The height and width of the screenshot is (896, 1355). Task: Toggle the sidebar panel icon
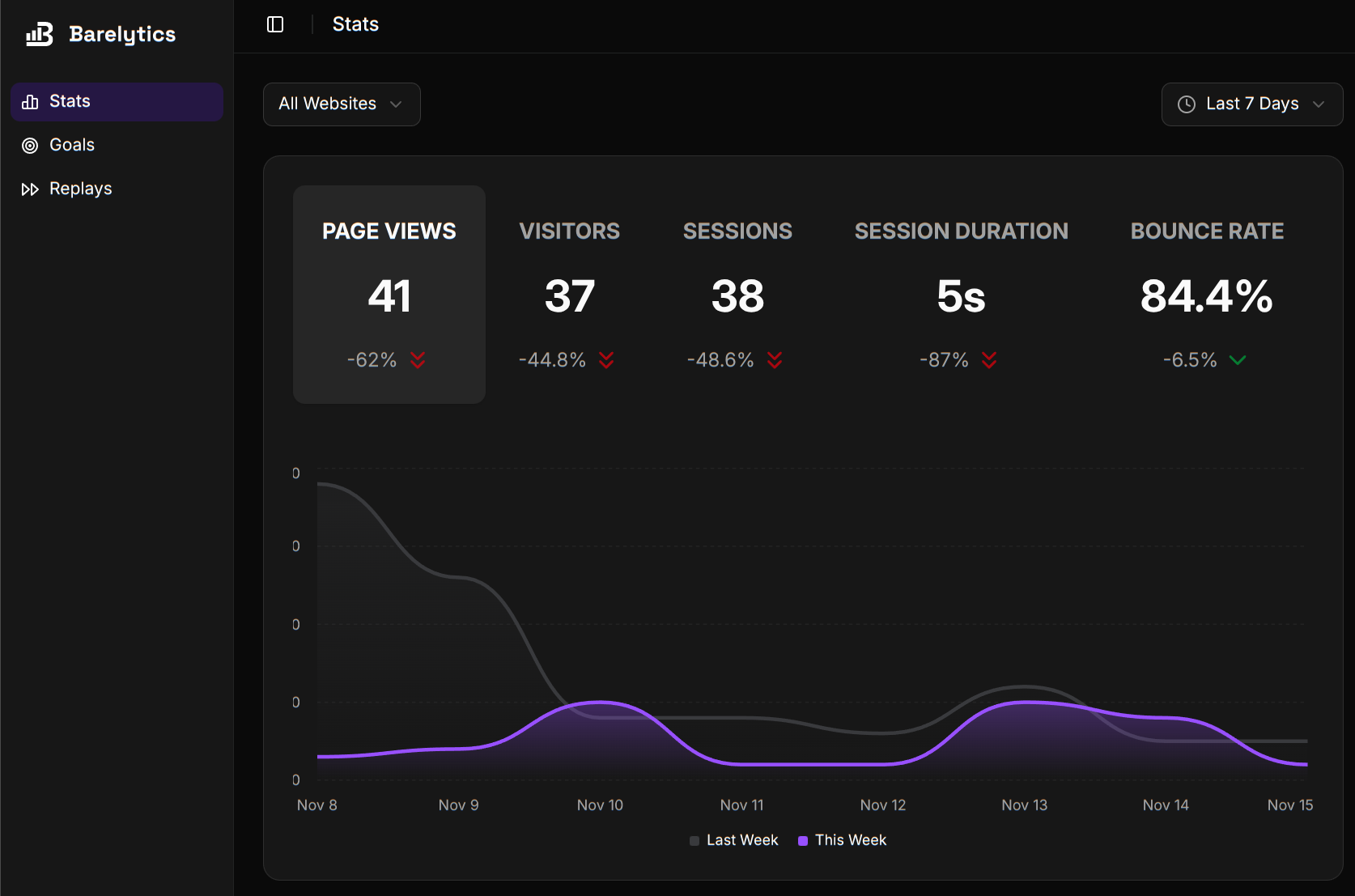(x=275, y=24)
